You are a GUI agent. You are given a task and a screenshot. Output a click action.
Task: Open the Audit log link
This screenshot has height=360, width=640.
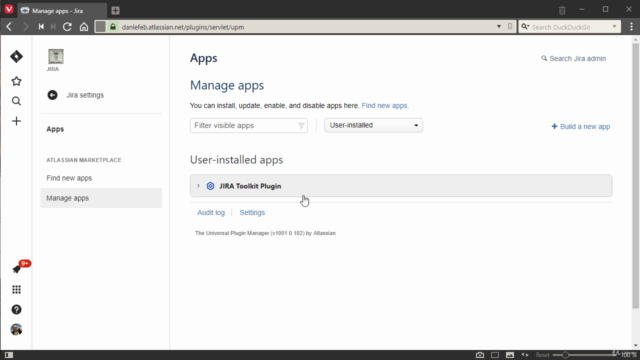211,213
